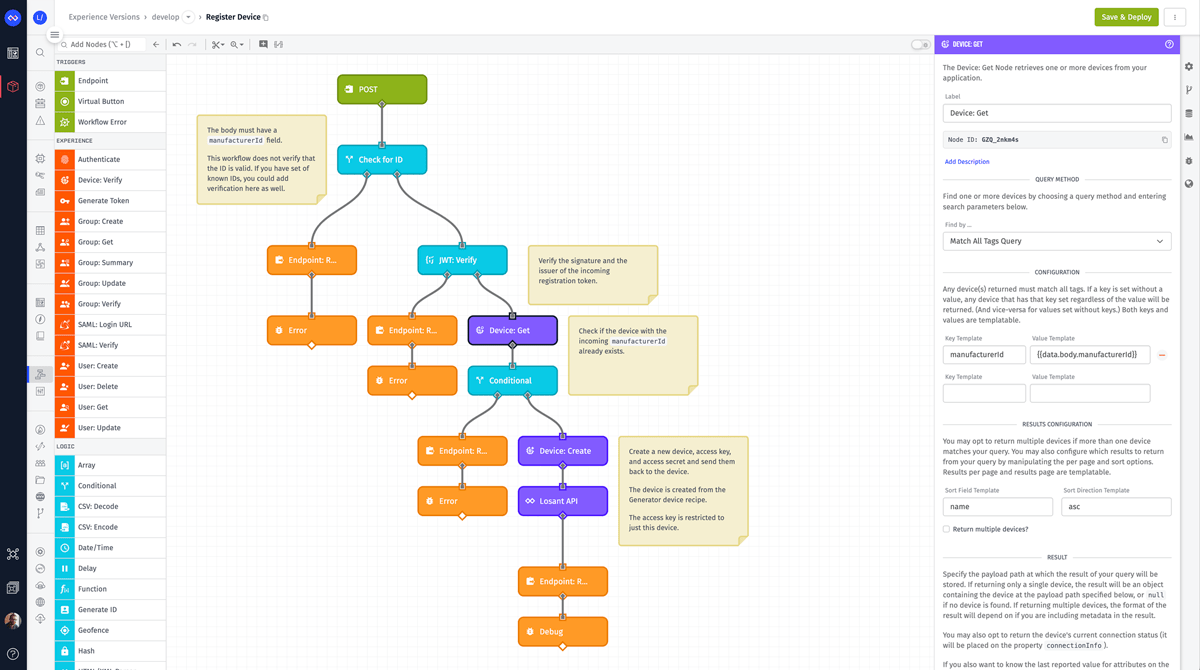This screenshot has height=670, width=1200.
Task: Check the Return multiple devices box
Action: point(947,529)
